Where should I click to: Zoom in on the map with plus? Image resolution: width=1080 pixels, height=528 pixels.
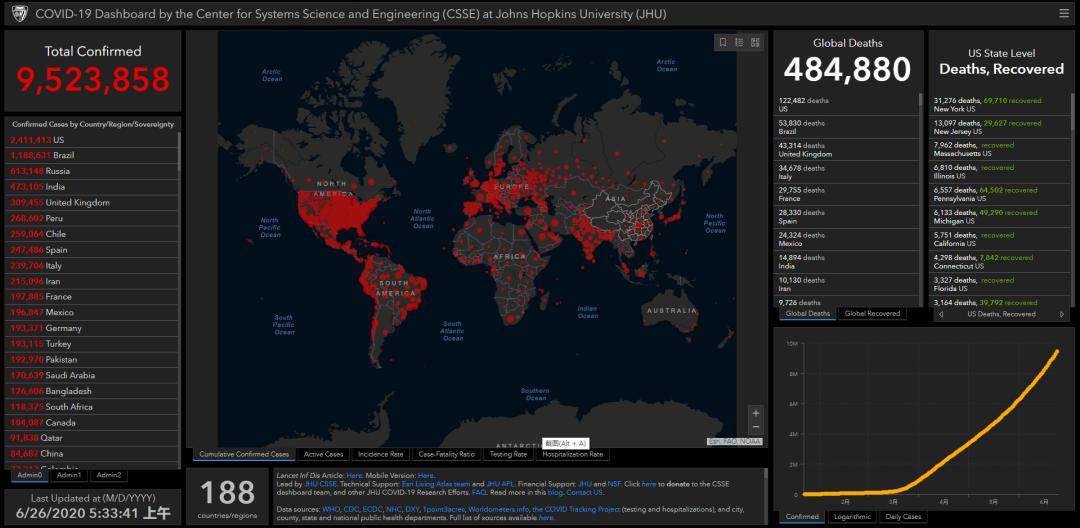click(756, 413)
